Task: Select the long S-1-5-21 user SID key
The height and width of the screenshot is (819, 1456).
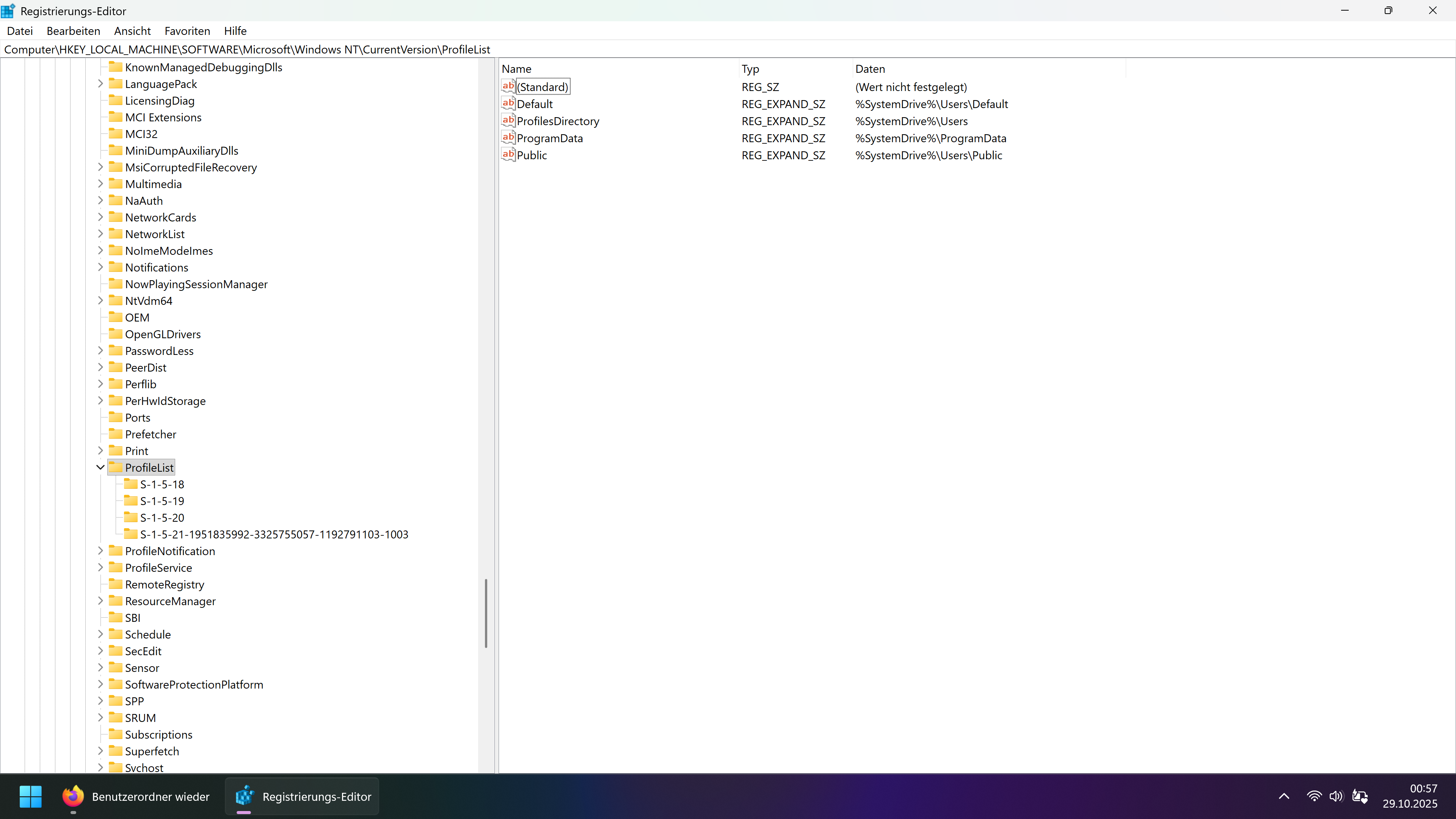Action: (x=273, y=534)
